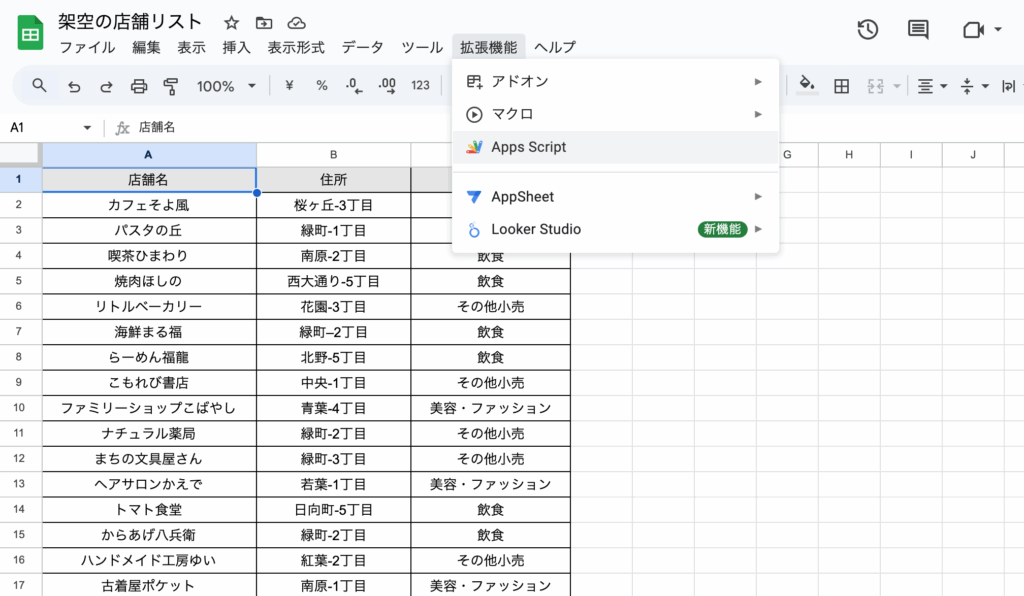Start a video call meeting
The image size is (1024, 596).
coord(975,29)
